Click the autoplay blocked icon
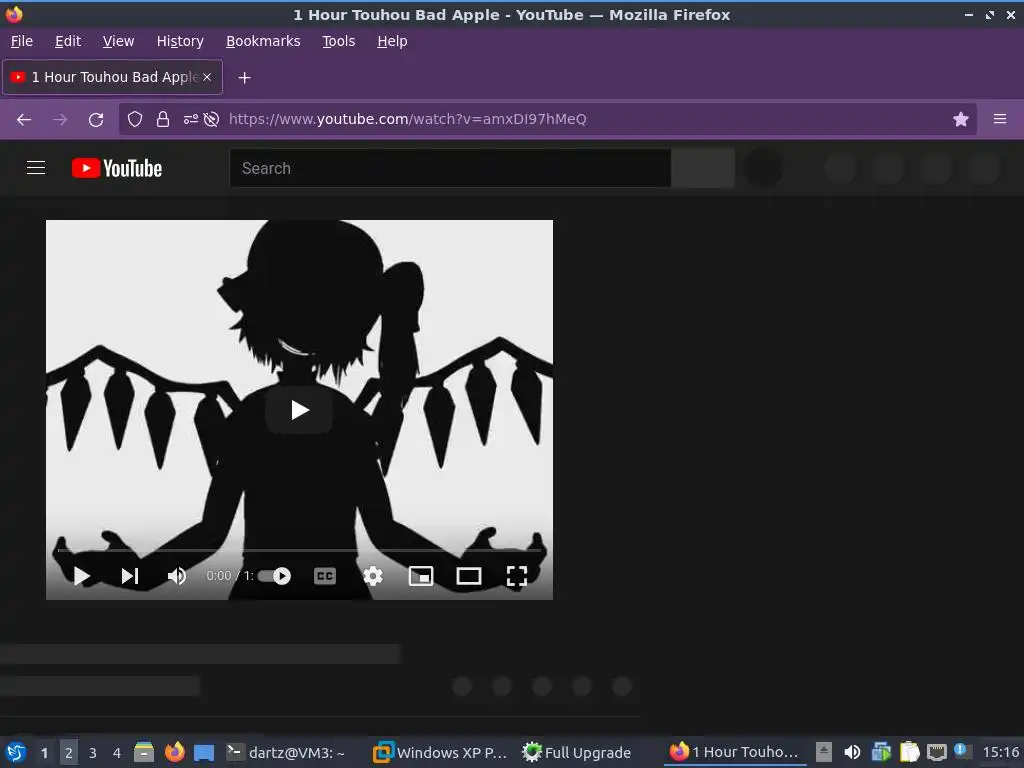 tap(211, 119)
